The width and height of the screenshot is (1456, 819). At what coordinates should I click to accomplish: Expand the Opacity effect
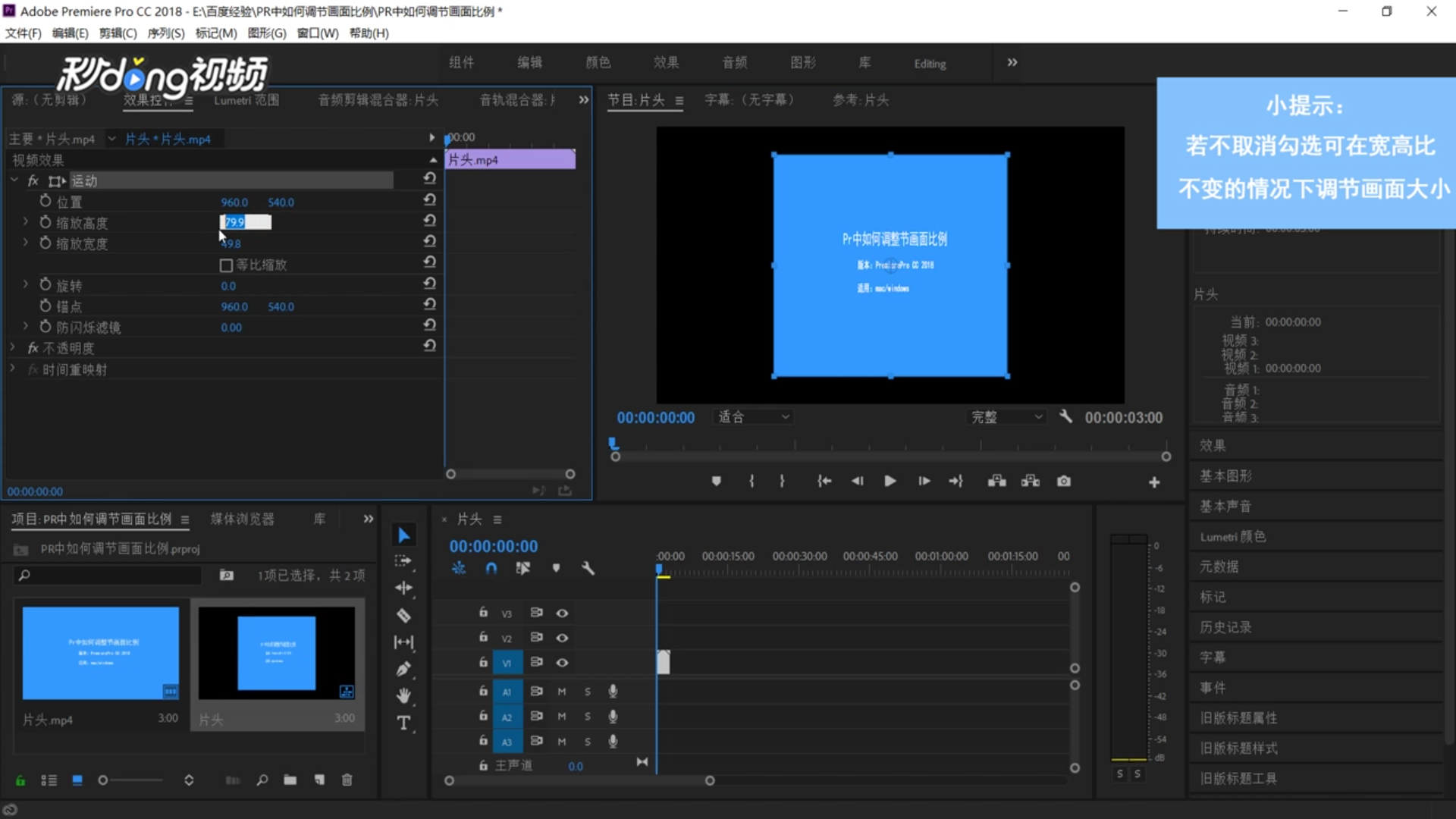pos(12,347)
